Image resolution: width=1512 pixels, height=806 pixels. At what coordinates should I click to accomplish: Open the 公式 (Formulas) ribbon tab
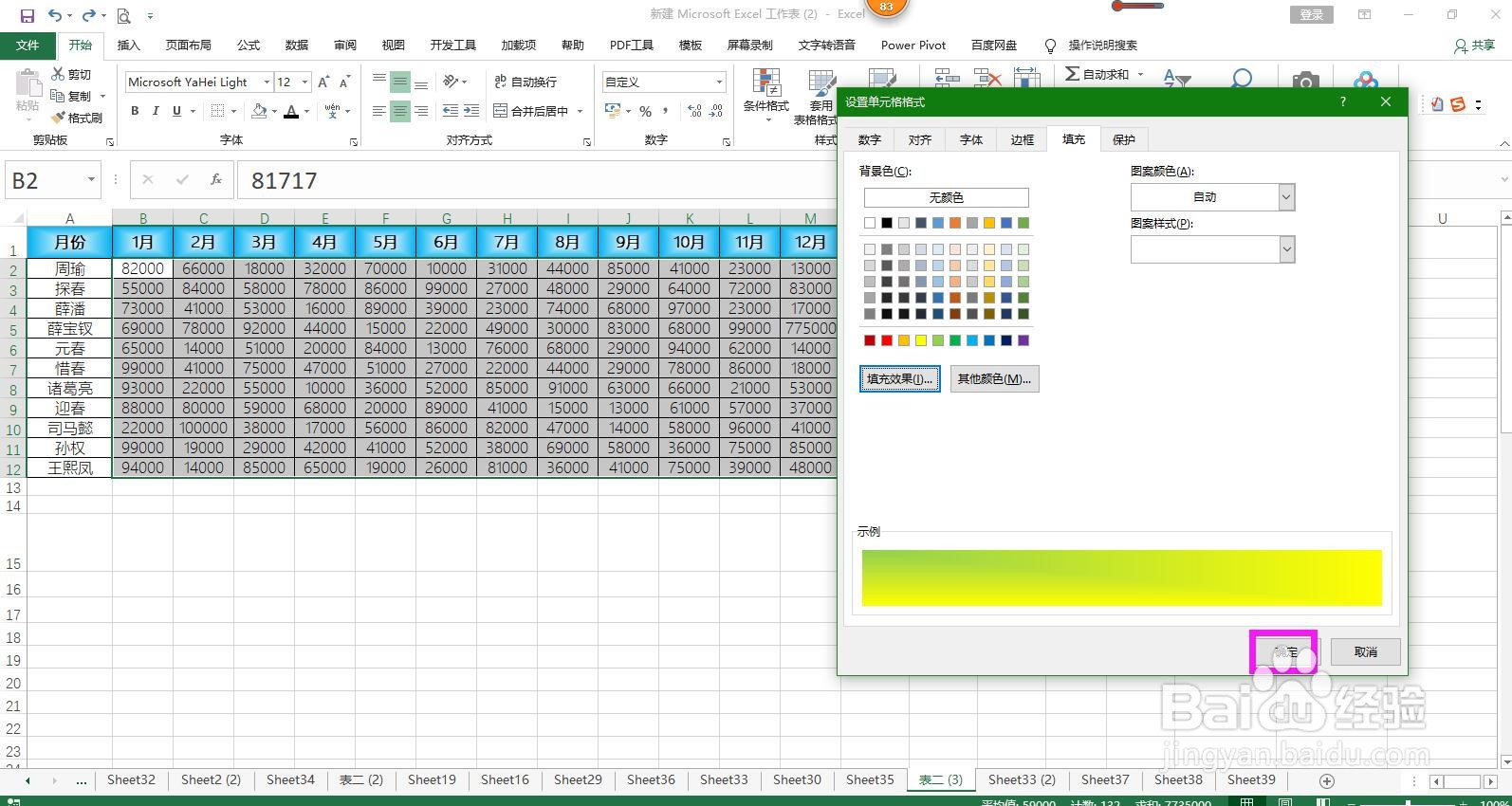click(249, 45)
